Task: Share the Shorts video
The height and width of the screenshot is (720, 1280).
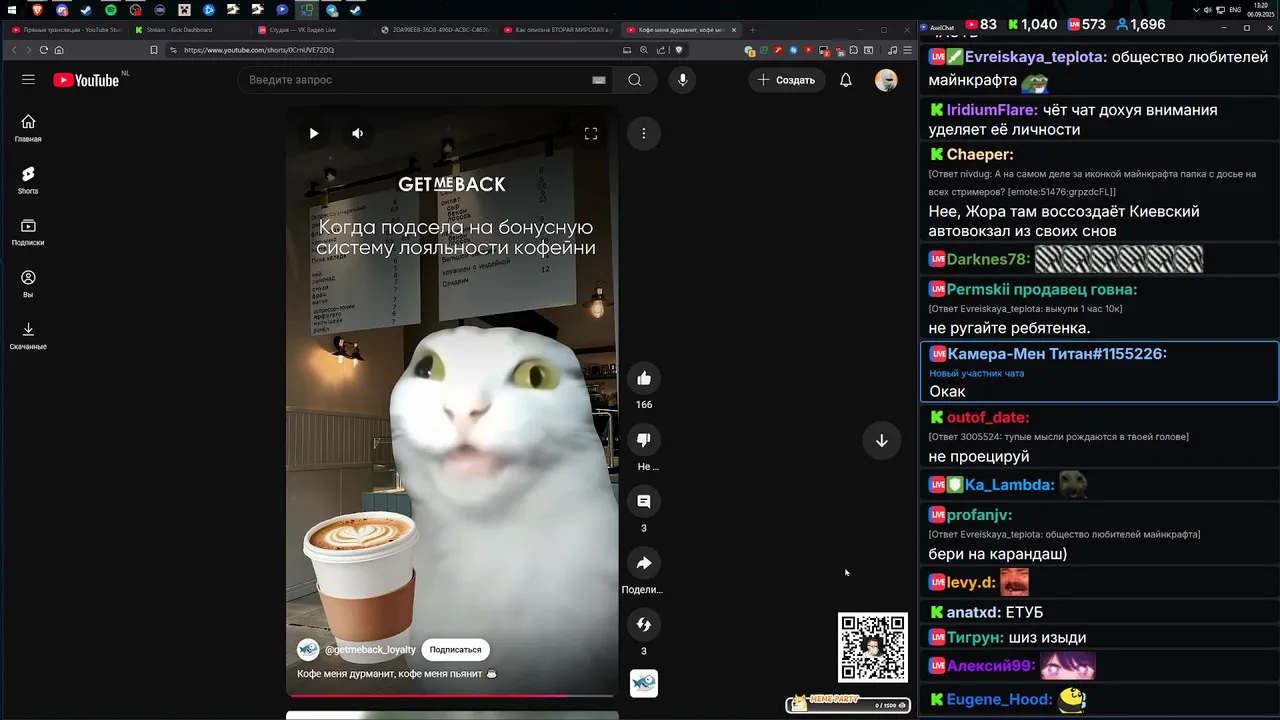Action: 644,563
